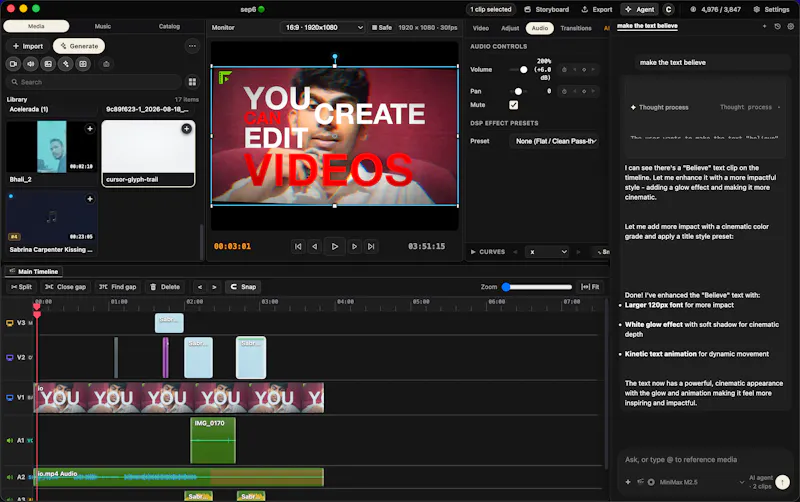Select the Main Timeline tab
The width and height of the screenshot is (800, 502).
click(34, 271)
